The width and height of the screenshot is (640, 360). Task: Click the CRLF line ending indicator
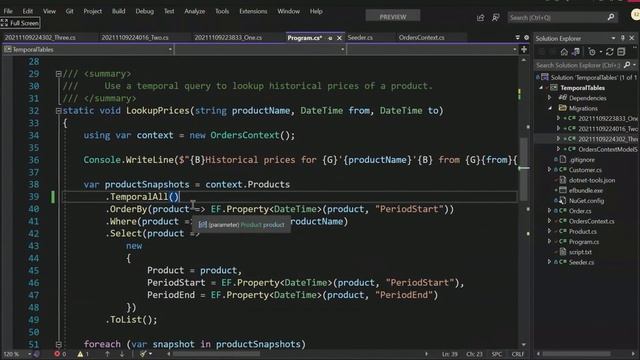click(518, 354)
